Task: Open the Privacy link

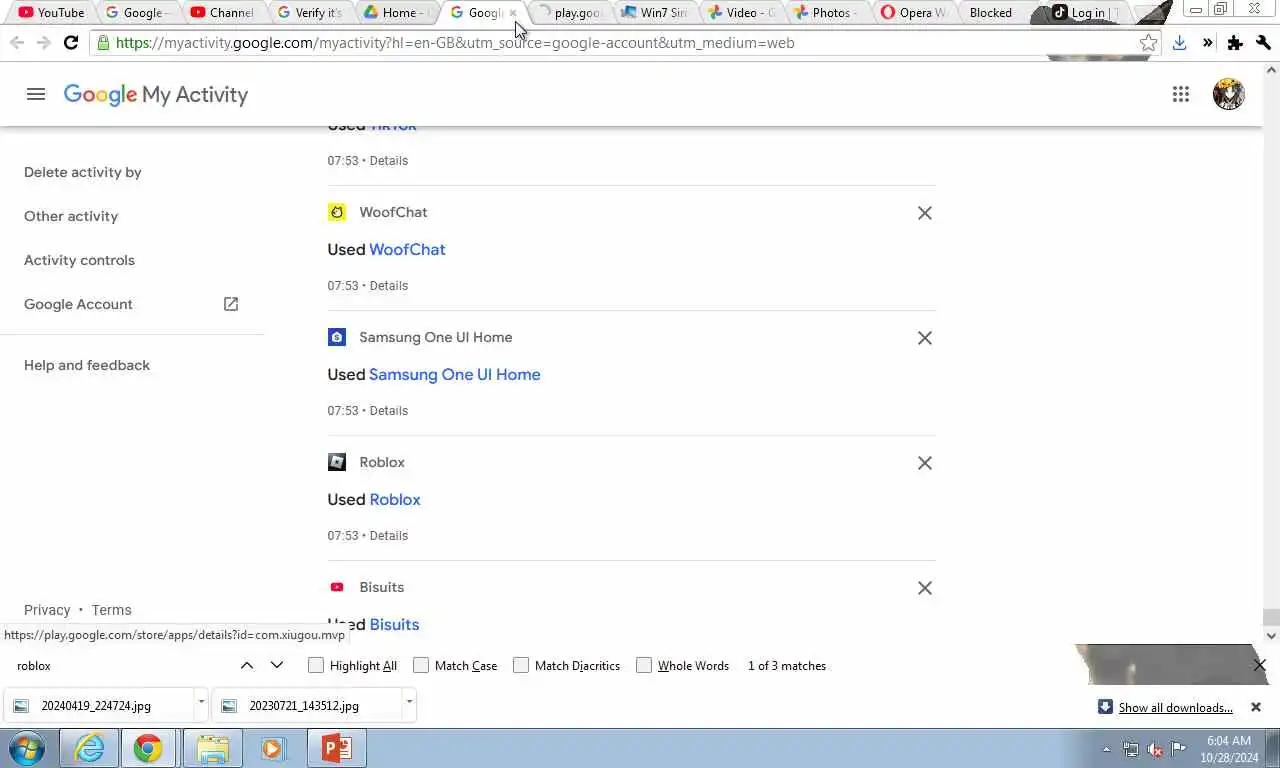Action: point(47,610)
